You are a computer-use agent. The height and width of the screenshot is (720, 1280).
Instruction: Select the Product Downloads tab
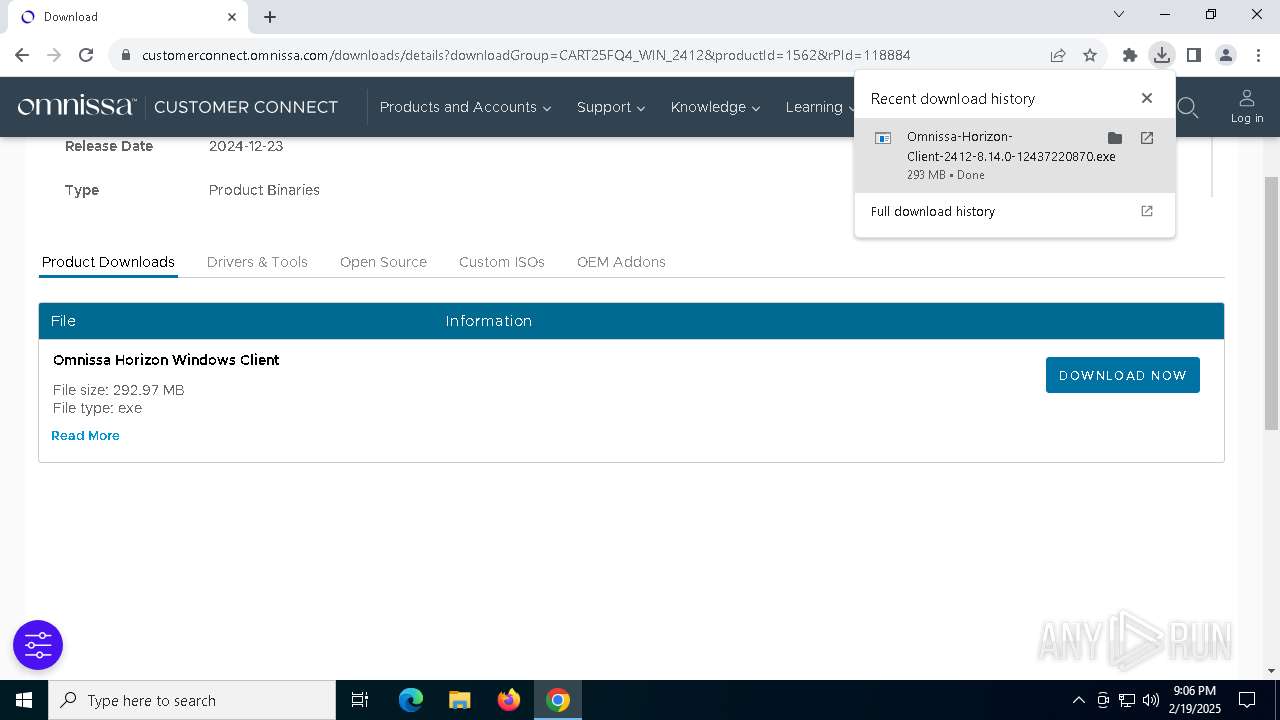108,262
